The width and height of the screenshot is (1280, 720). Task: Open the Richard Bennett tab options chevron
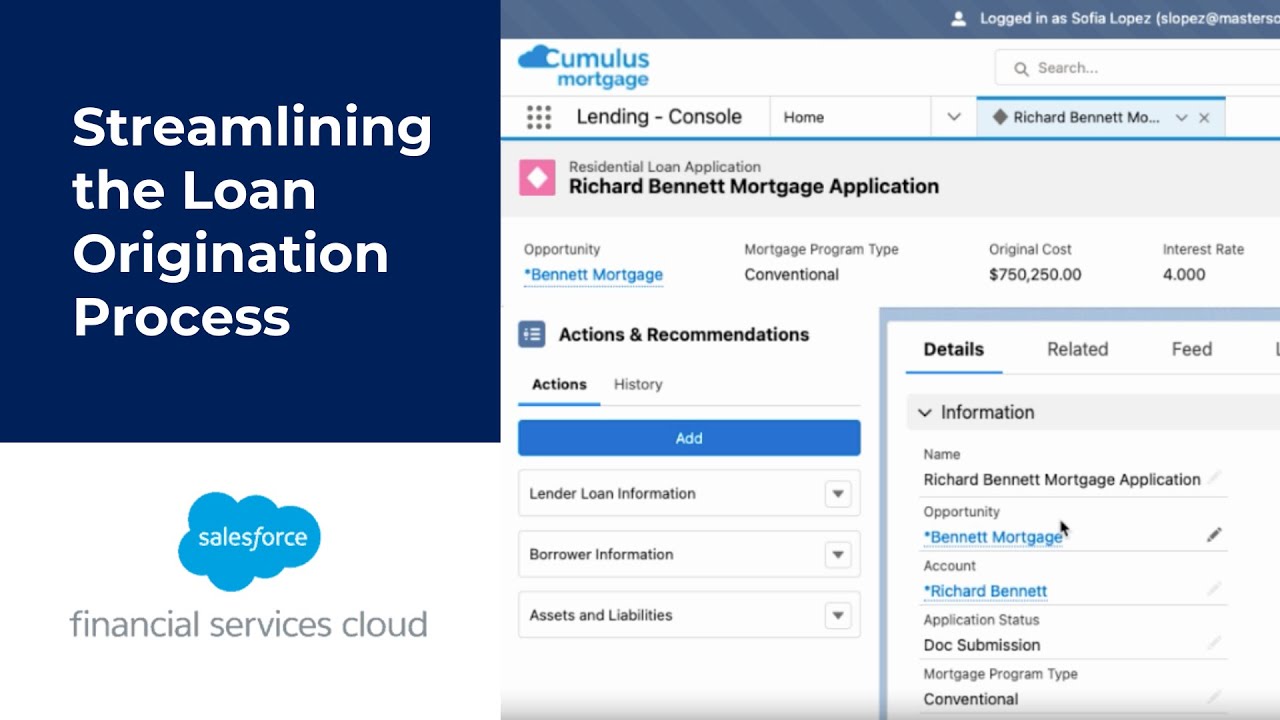tap(1181, 118)
